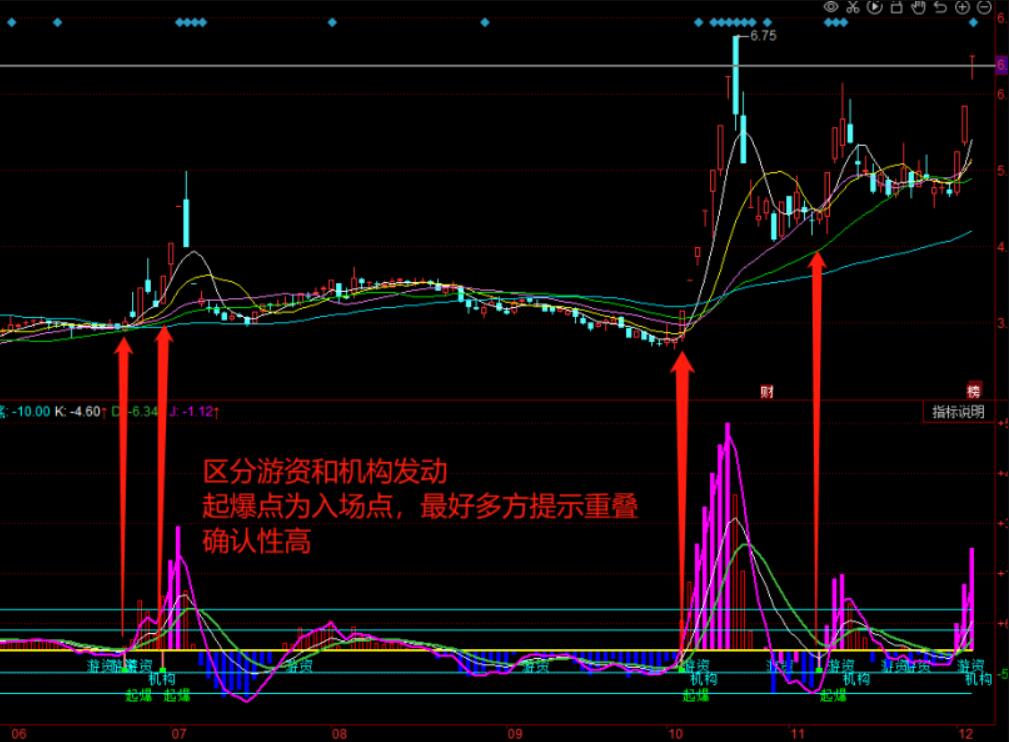This screenshot has width=1009, height=742.
Task: Zoom out using the minus icon
Action: click(986, 7)
